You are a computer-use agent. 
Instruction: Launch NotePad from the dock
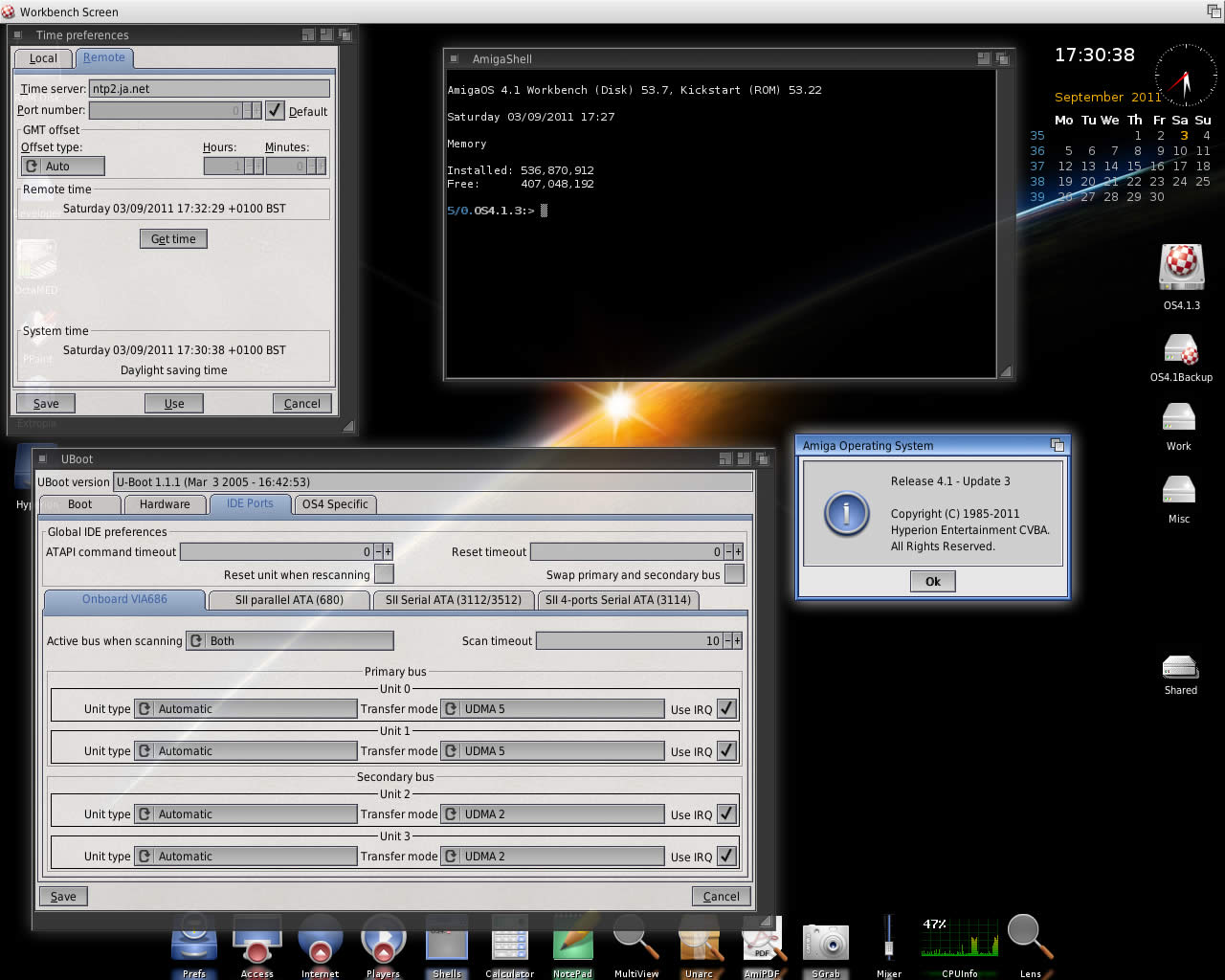point(572,939)
